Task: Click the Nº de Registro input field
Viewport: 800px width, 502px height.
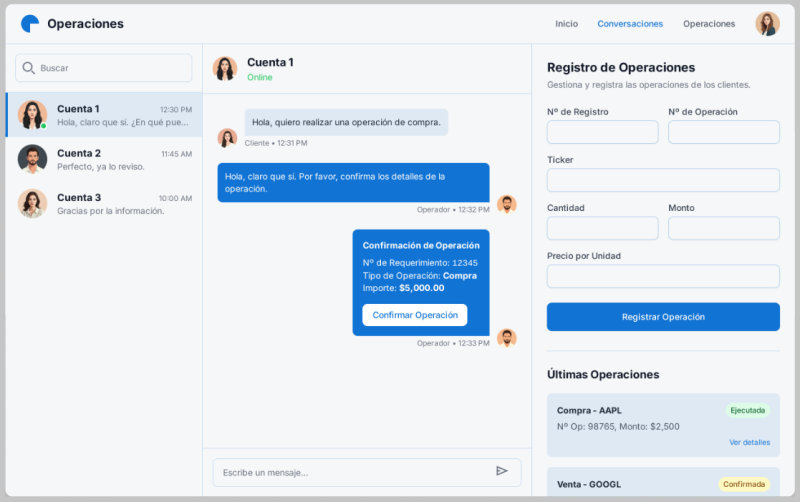Action: [602, 132]
